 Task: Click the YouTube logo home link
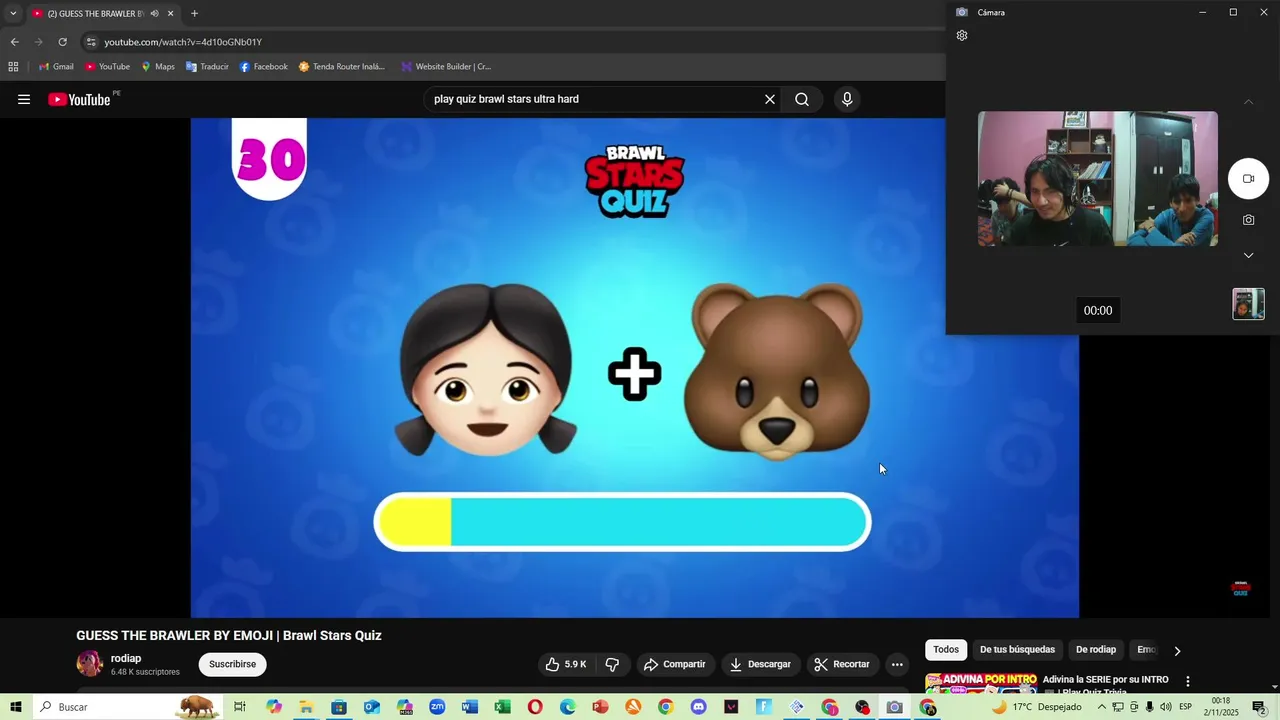coord(79,99)
